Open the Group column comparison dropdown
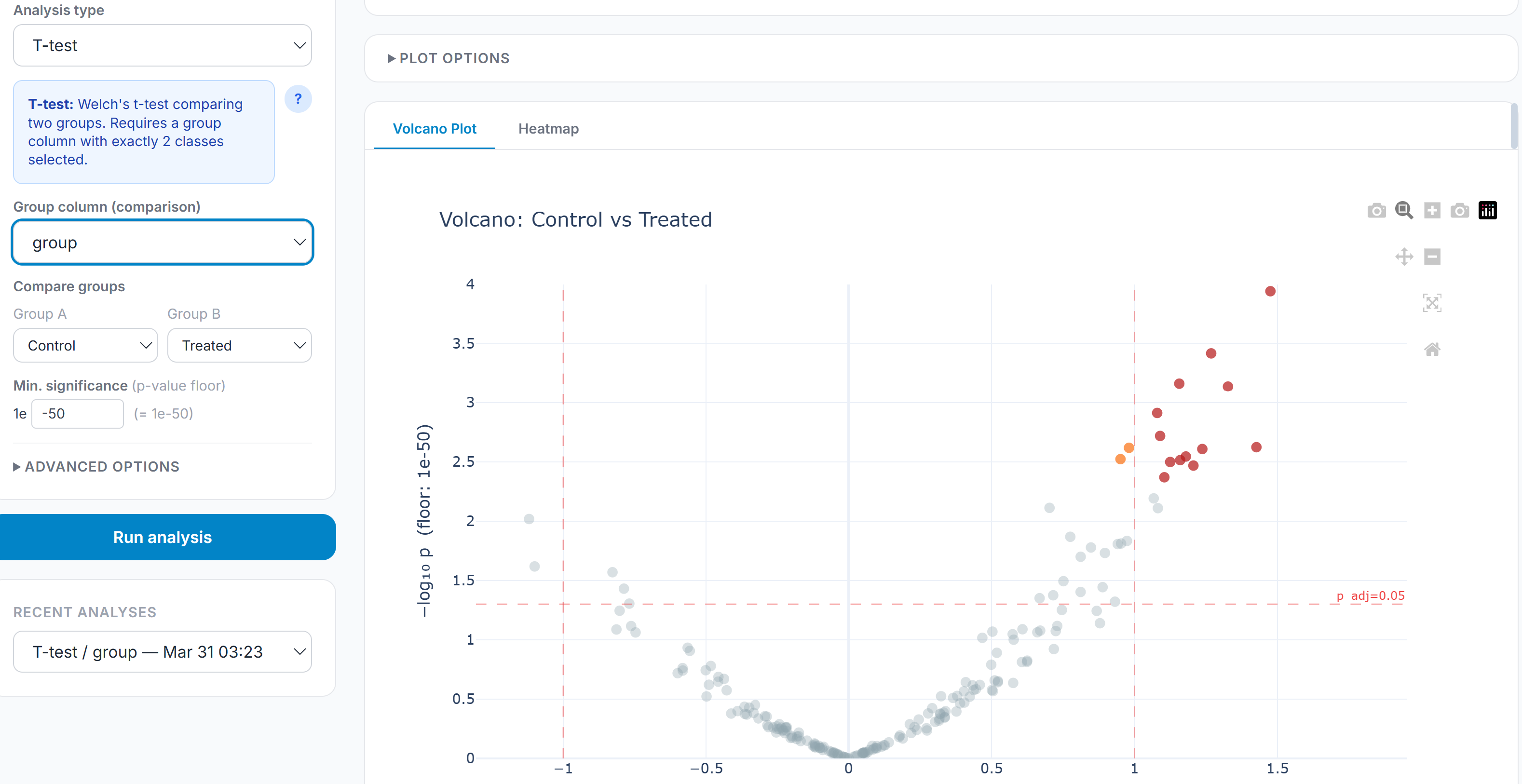Viewport: 1522px width, 784px height. pos(163,242)
